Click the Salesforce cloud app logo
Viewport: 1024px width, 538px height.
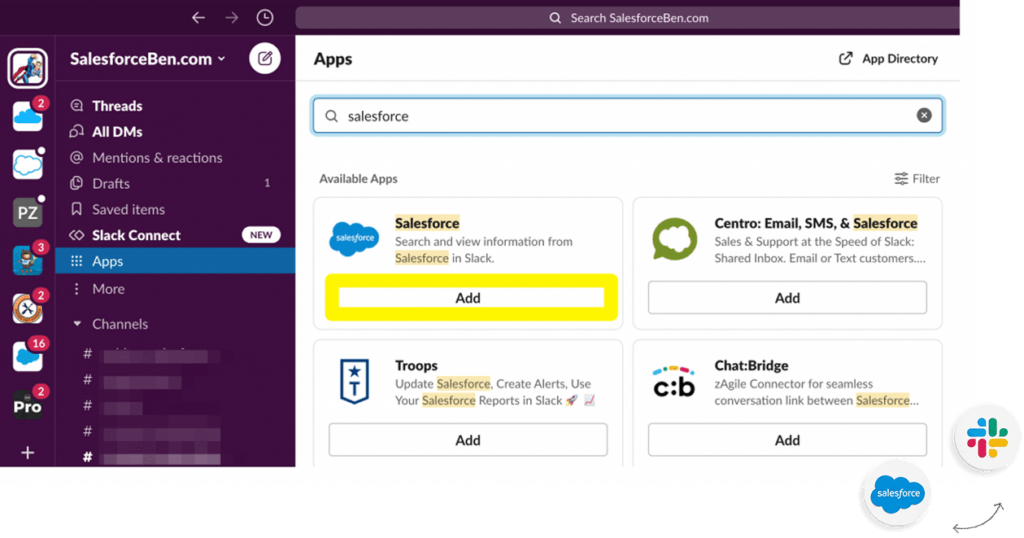[354, 238]
